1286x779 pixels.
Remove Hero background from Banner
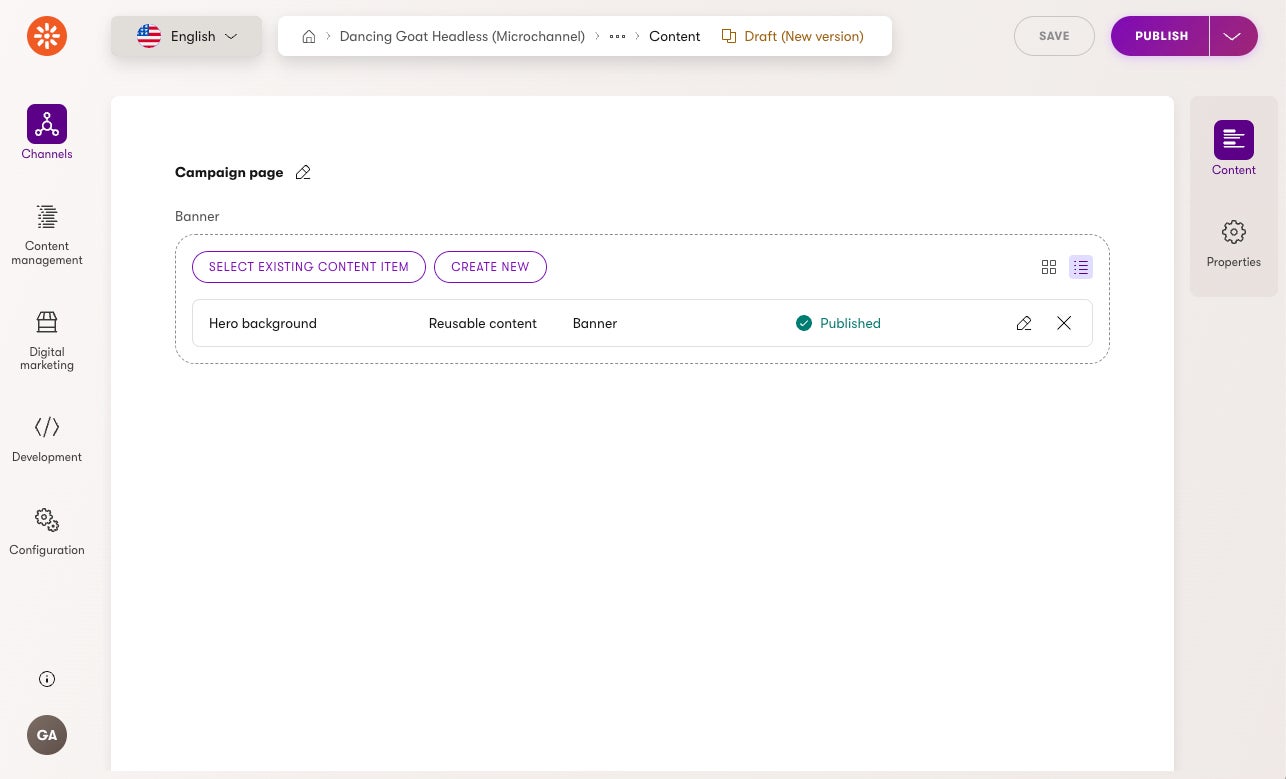click(1064, 323)
